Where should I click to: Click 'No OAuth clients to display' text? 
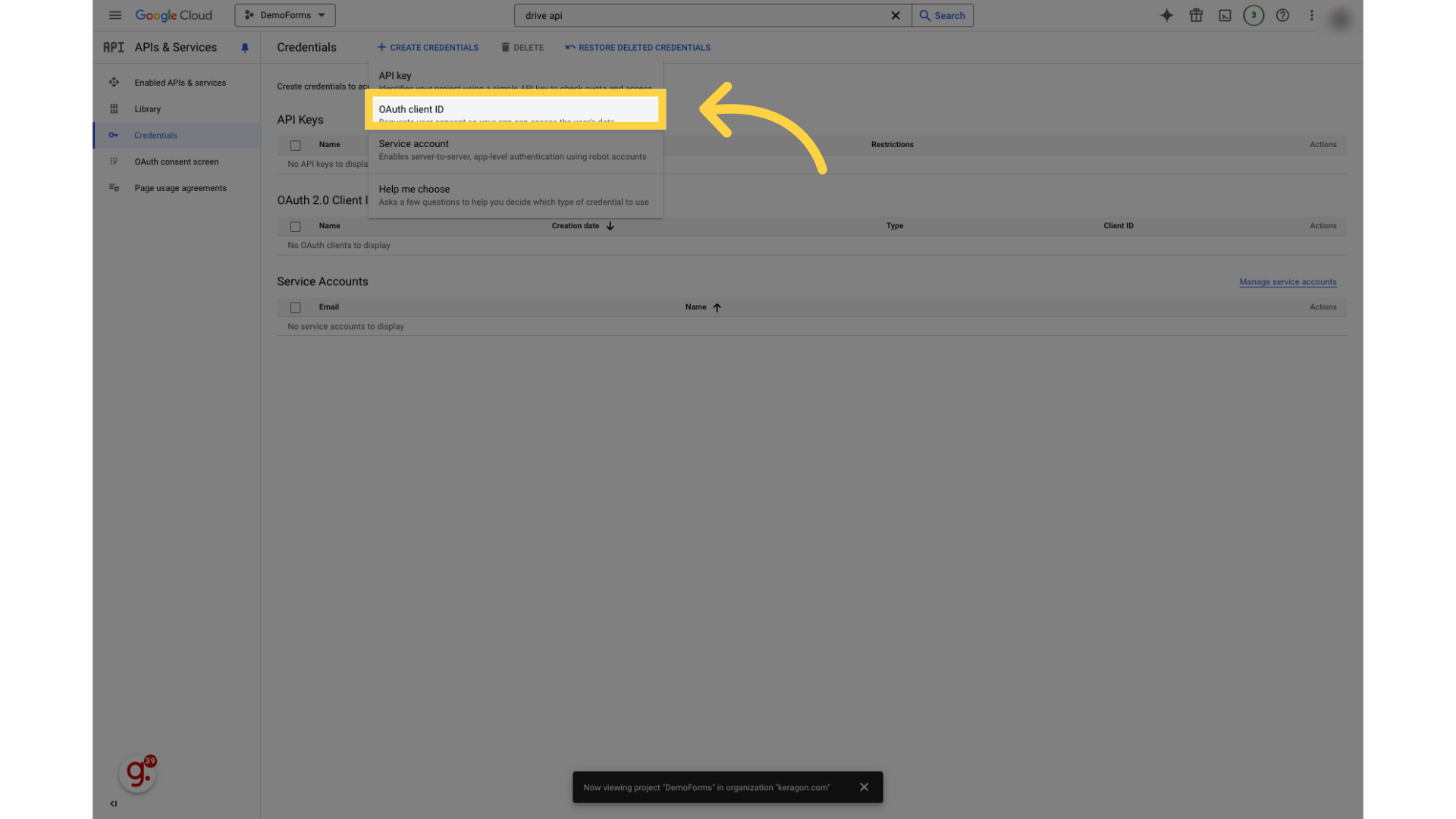coord(339,246)
